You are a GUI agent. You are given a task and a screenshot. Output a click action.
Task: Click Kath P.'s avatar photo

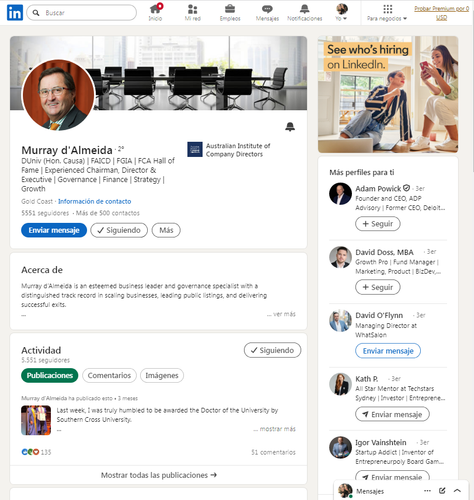click(340, 384)
